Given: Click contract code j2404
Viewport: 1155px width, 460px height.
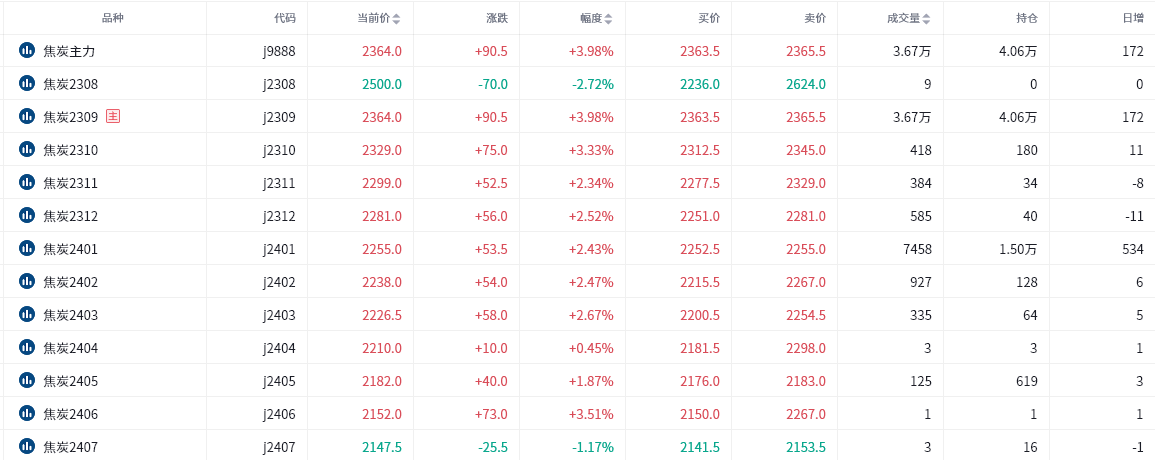Looking at the screenshot, I should pyautogui.click(x=279, y=348).
